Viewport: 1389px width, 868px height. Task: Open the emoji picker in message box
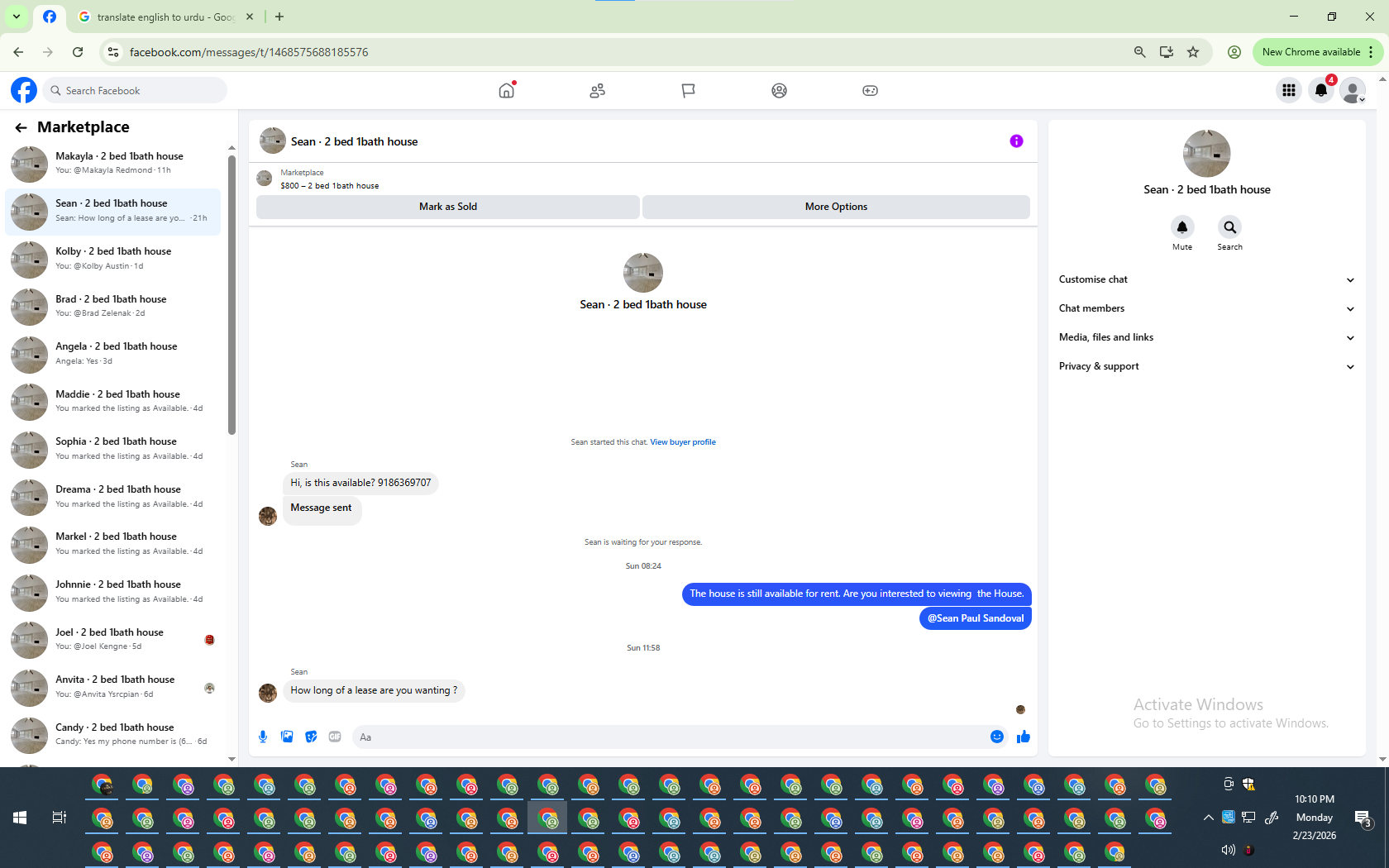[997, 737]
